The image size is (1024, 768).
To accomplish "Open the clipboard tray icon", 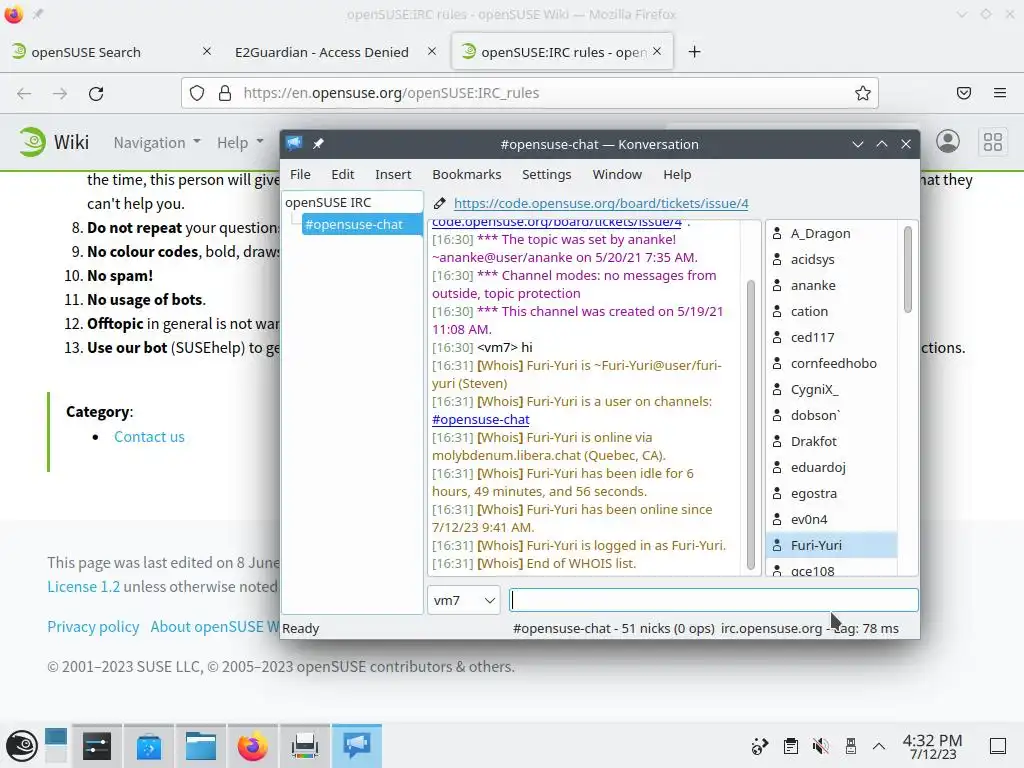I will pos(790,746).
